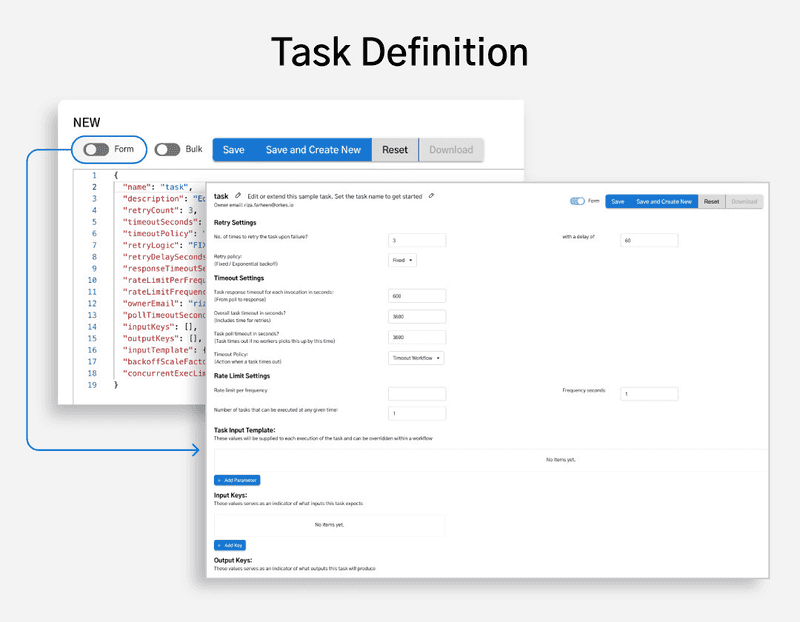800x622 pixels.
Task: Click the pencil icon beside the task name
Action: 237,196
